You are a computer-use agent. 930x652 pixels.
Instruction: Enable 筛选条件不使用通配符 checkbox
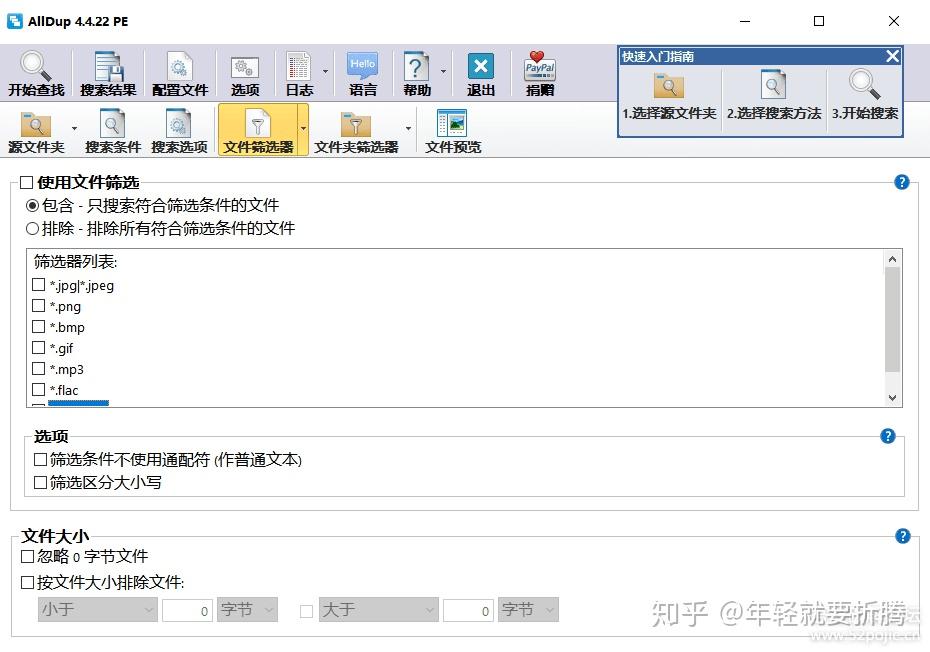point(40,460)
